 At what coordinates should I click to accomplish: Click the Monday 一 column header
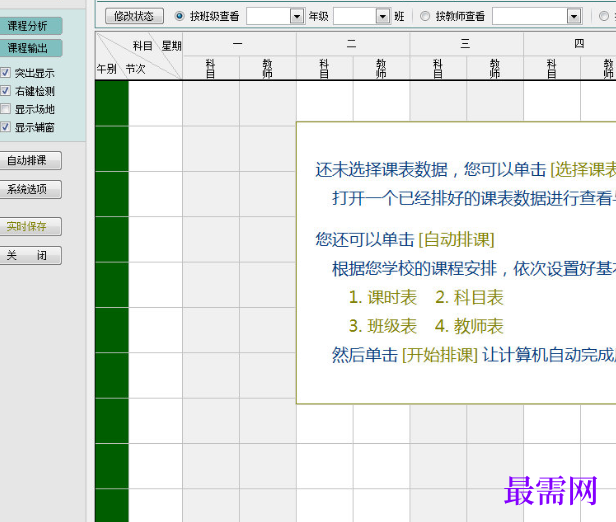click(239, 44)
